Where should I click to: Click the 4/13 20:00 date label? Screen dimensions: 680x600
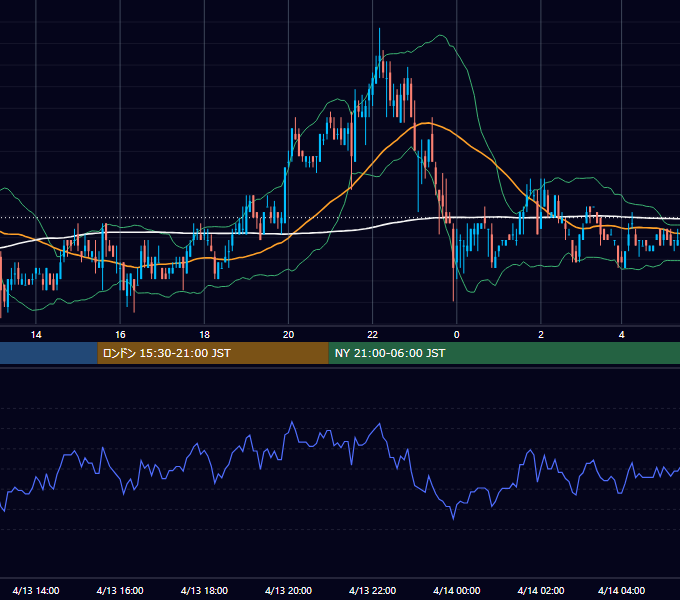288,590
